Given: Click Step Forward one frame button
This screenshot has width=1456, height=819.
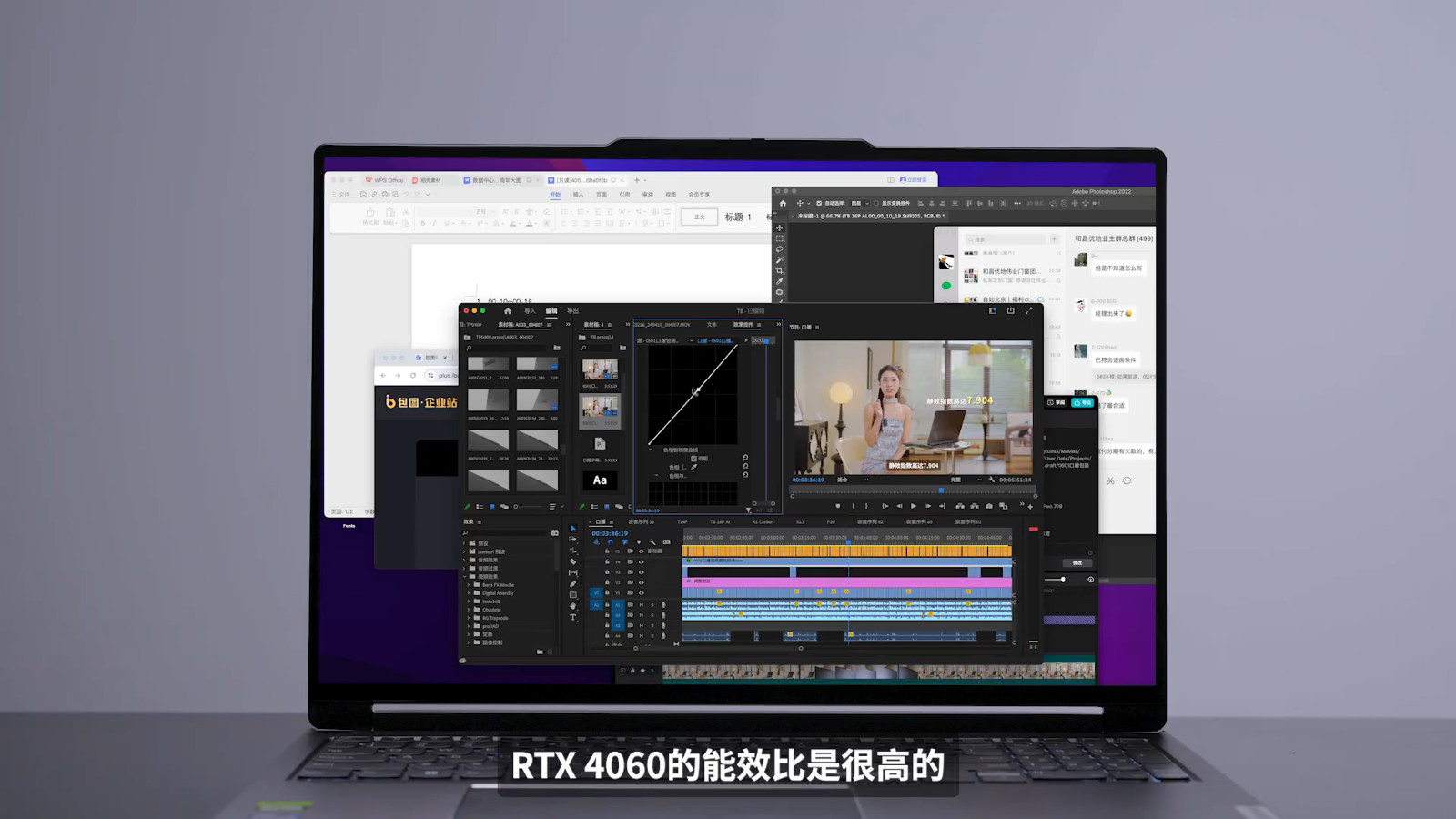Looking at the screenshot, I should [928, 506].
